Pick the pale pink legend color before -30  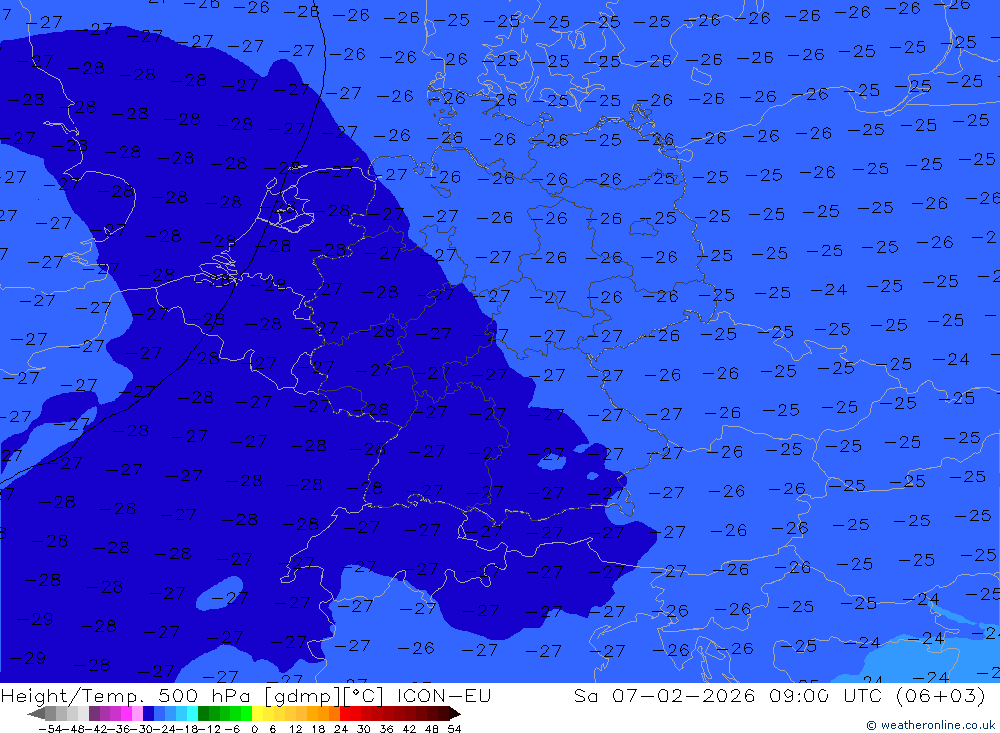coord(137,713)
